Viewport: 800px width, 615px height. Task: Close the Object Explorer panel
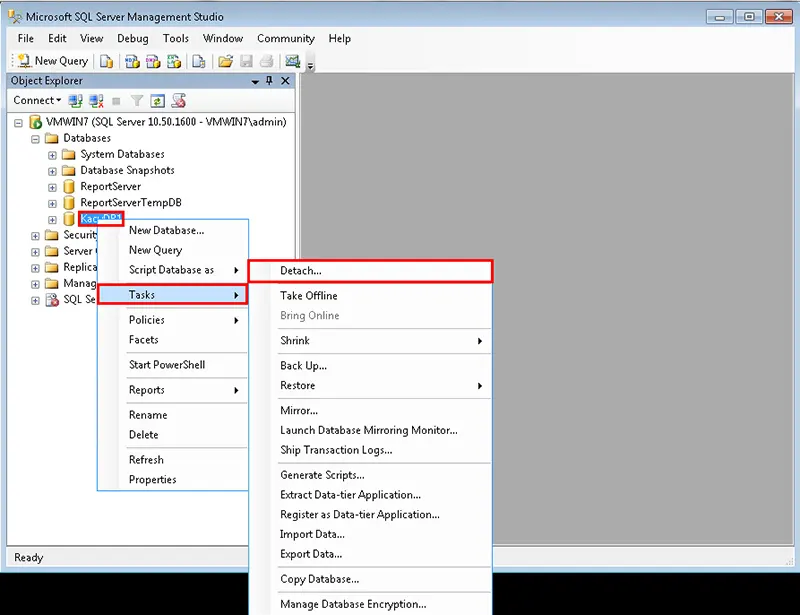point(285,81)
